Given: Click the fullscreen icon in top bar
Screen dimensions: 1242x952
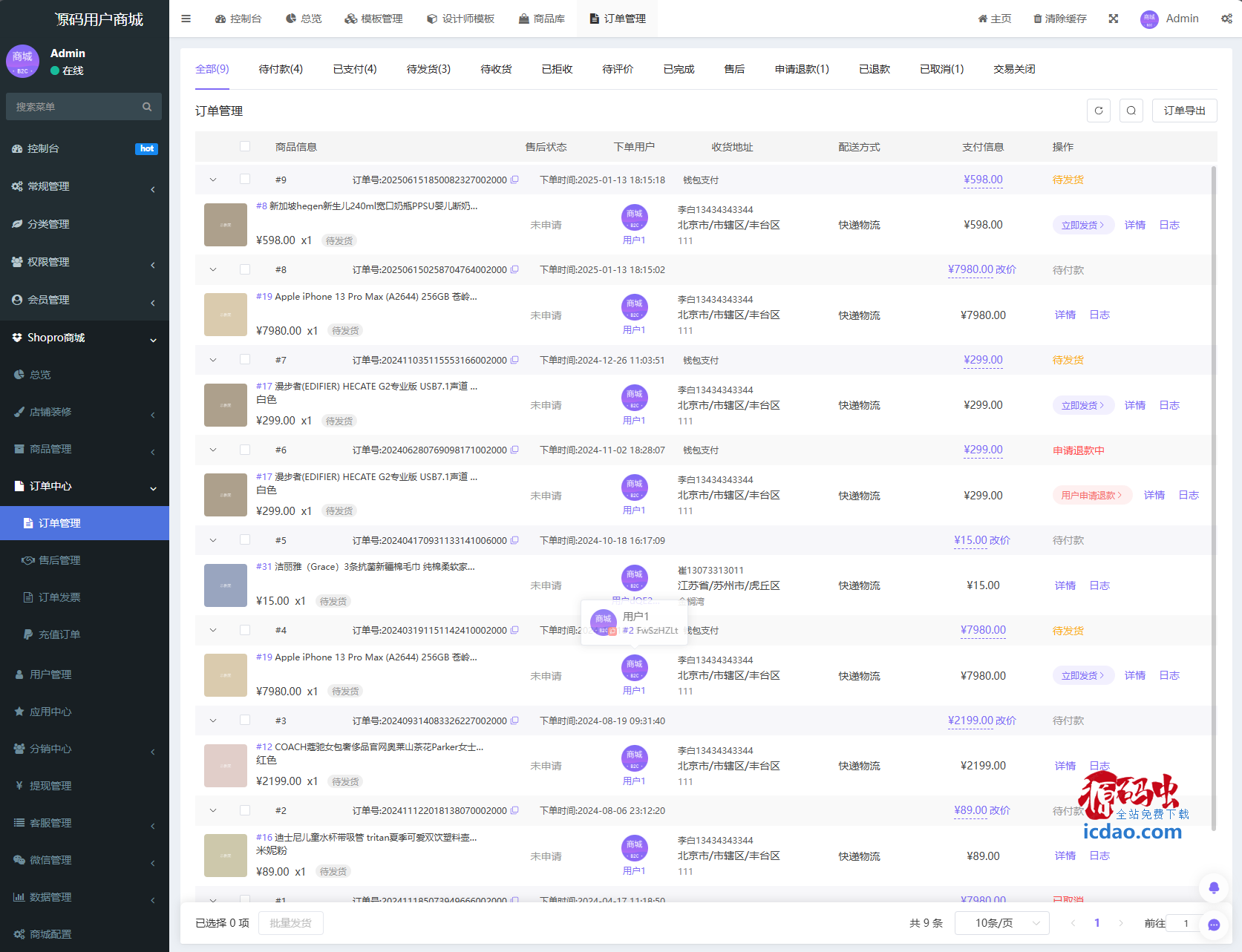Looking at the screenshot, I should [1114, 19].
